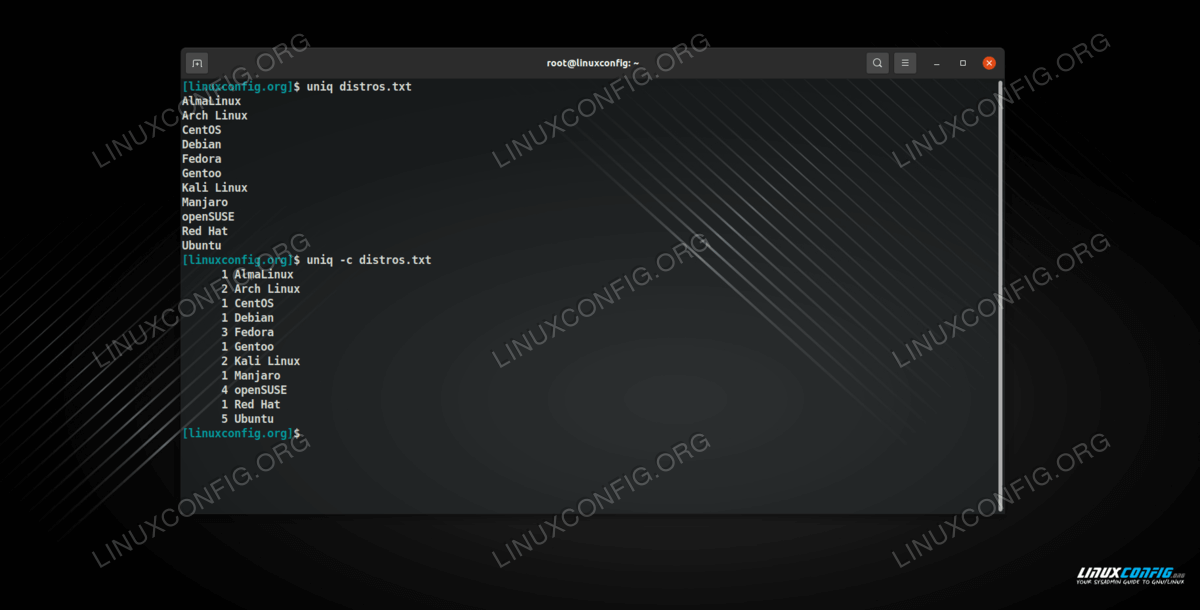Open a new terminal tab
1200x610 pixels.
pyautogui.click(x=197, y=63)
